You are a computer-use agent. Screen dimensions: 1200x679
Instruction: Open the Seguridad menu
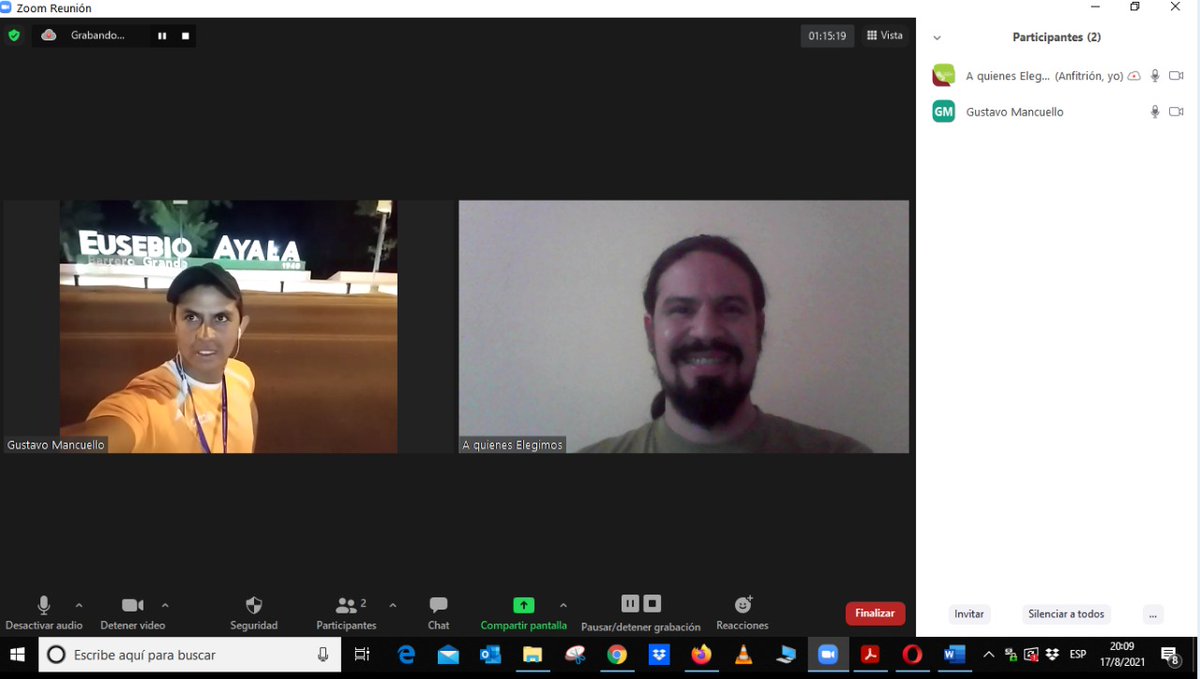254,613
